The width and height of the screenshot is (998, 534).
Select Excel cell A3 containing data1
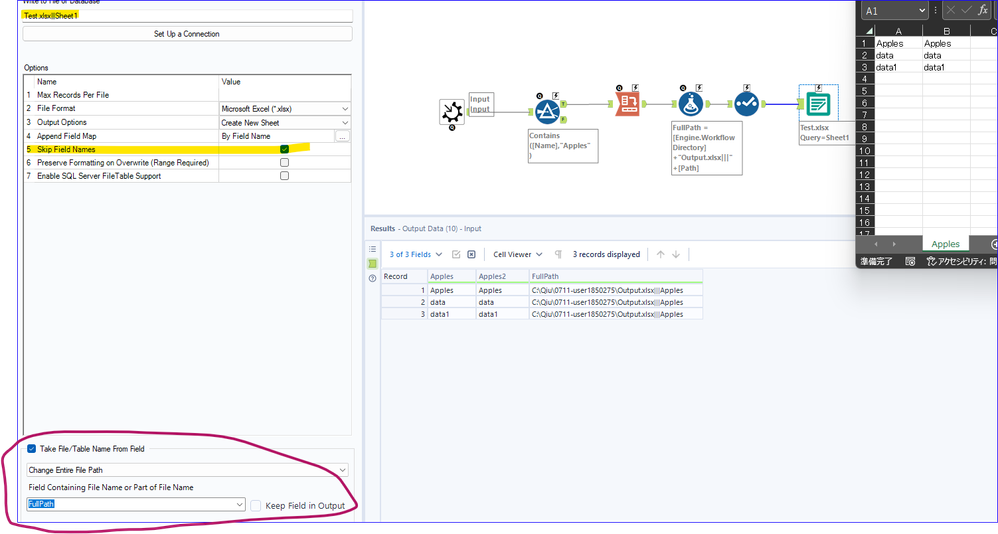[x=898, y=67]
